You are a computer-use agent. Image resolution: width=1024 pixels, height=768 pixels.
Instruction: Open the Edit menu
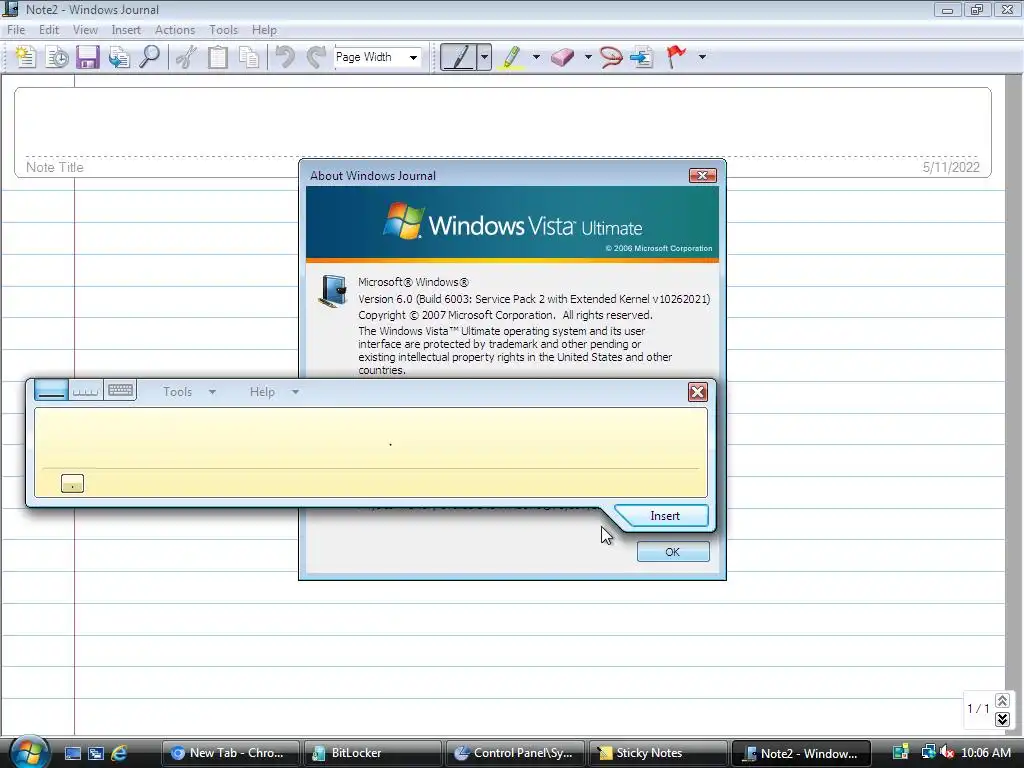(49, 30)
